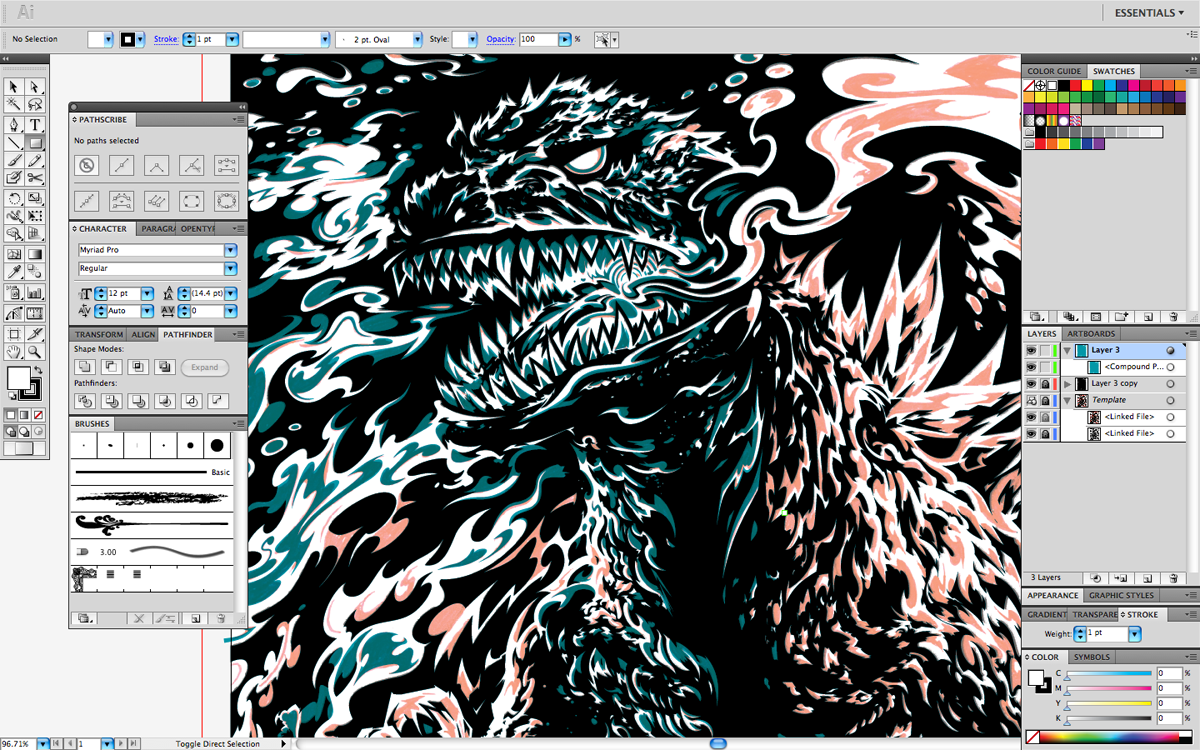Select the Scissors tool
This screenshot has width=1200, height=750.
coord(35,177)
